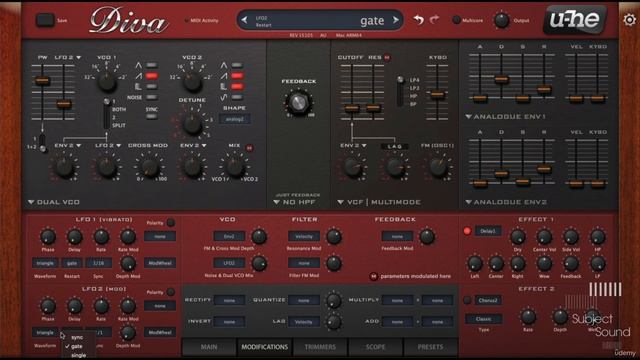Switch to the MAIN tab
The width and height of the screenshot is (640, 360).
pyautogui.click(x=209, y=347)
